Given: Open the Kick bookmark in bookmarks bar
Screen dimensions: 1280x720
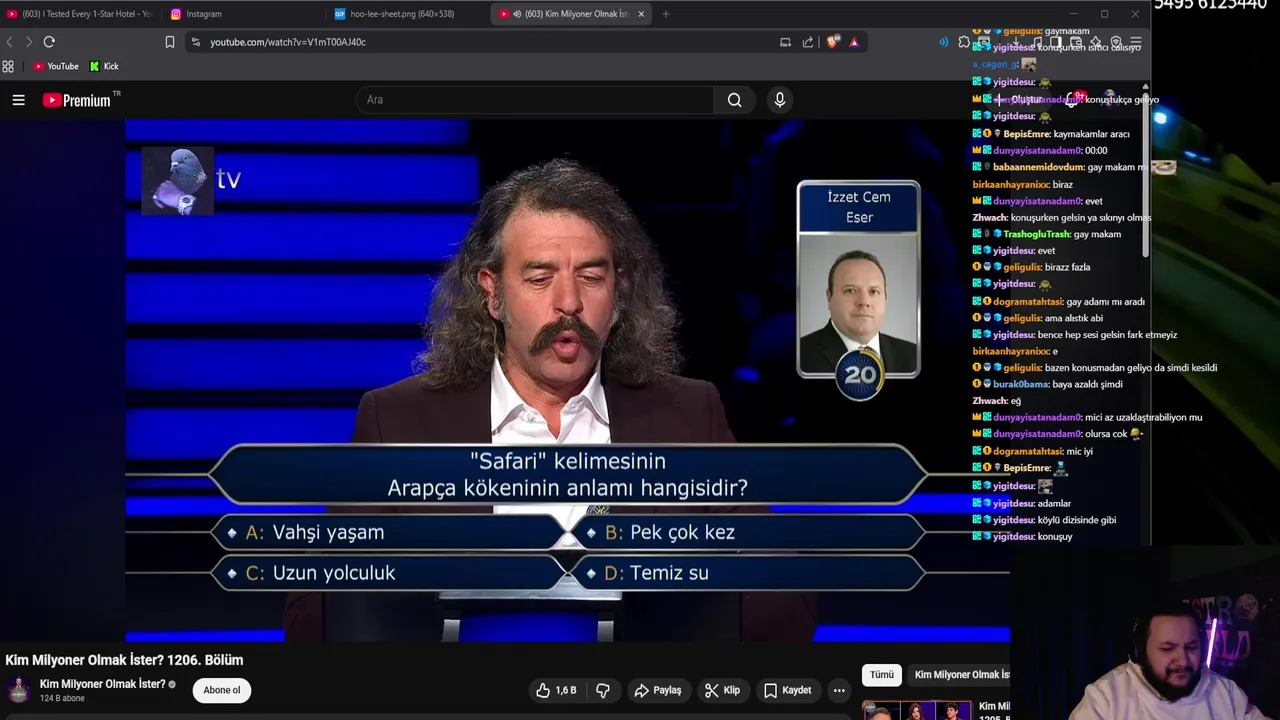Looking at the screenshot, I should [x=104, y=66].
